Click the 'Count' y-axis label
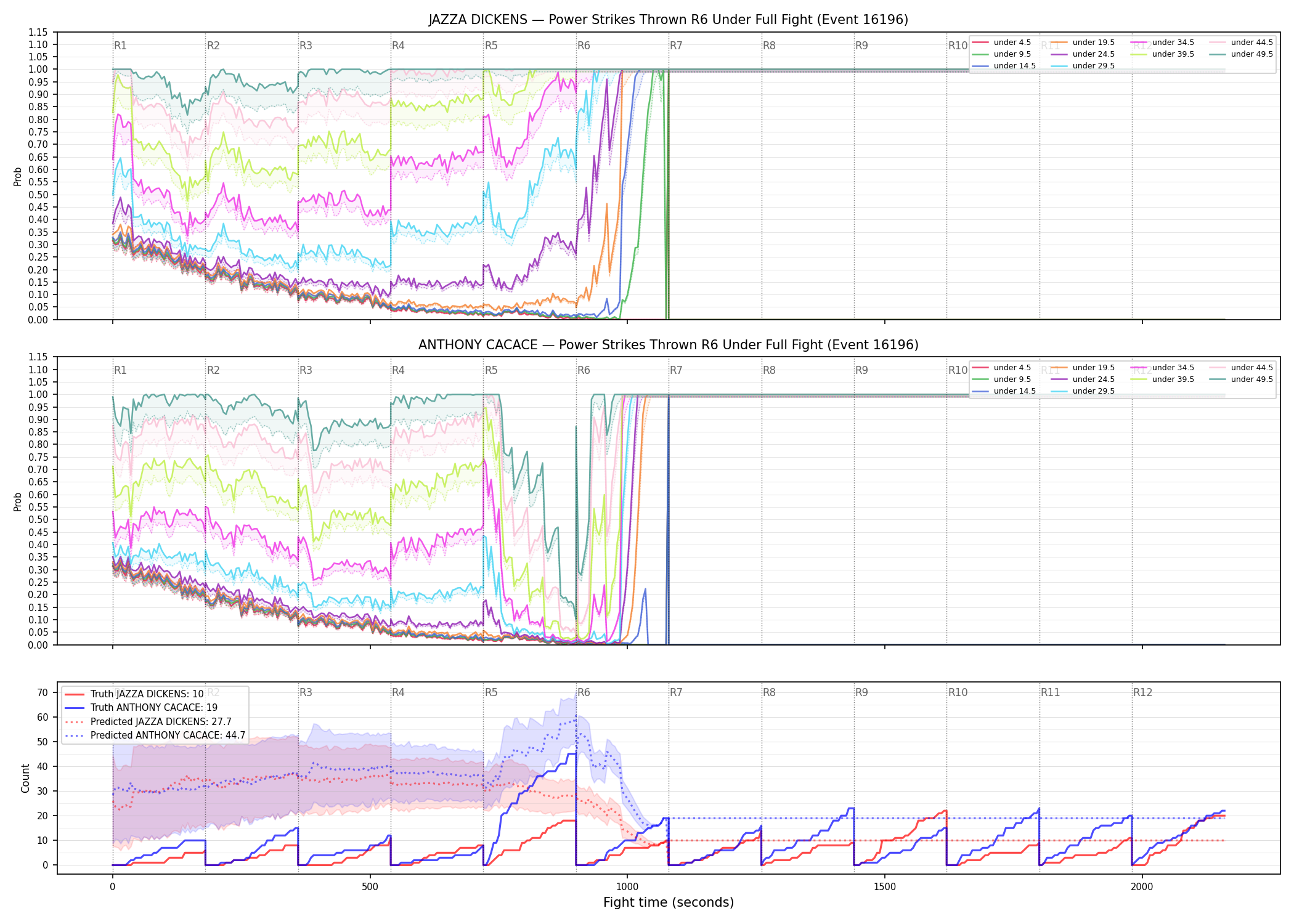Viewport: 1294px width, 924px height. tap(25, 778)
